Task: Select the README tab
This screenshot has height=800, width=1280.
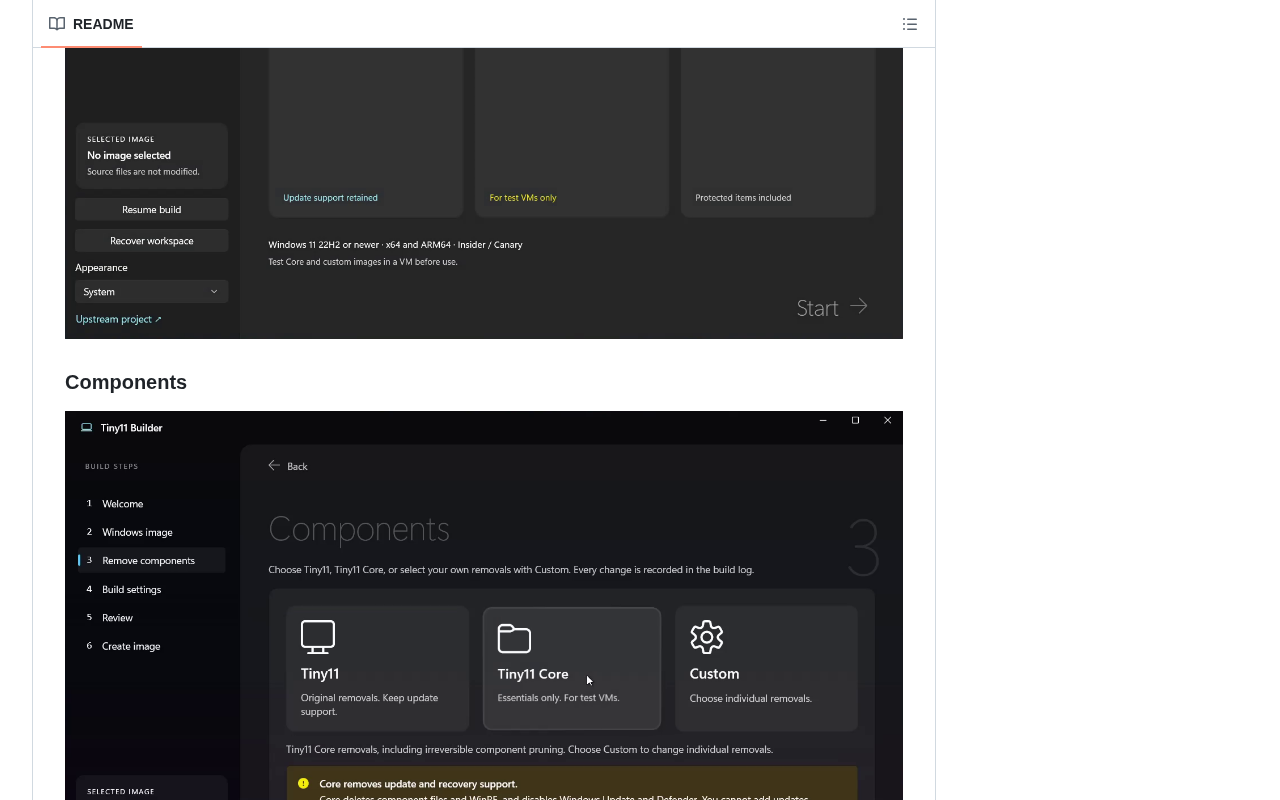Action: pos(91,24)
